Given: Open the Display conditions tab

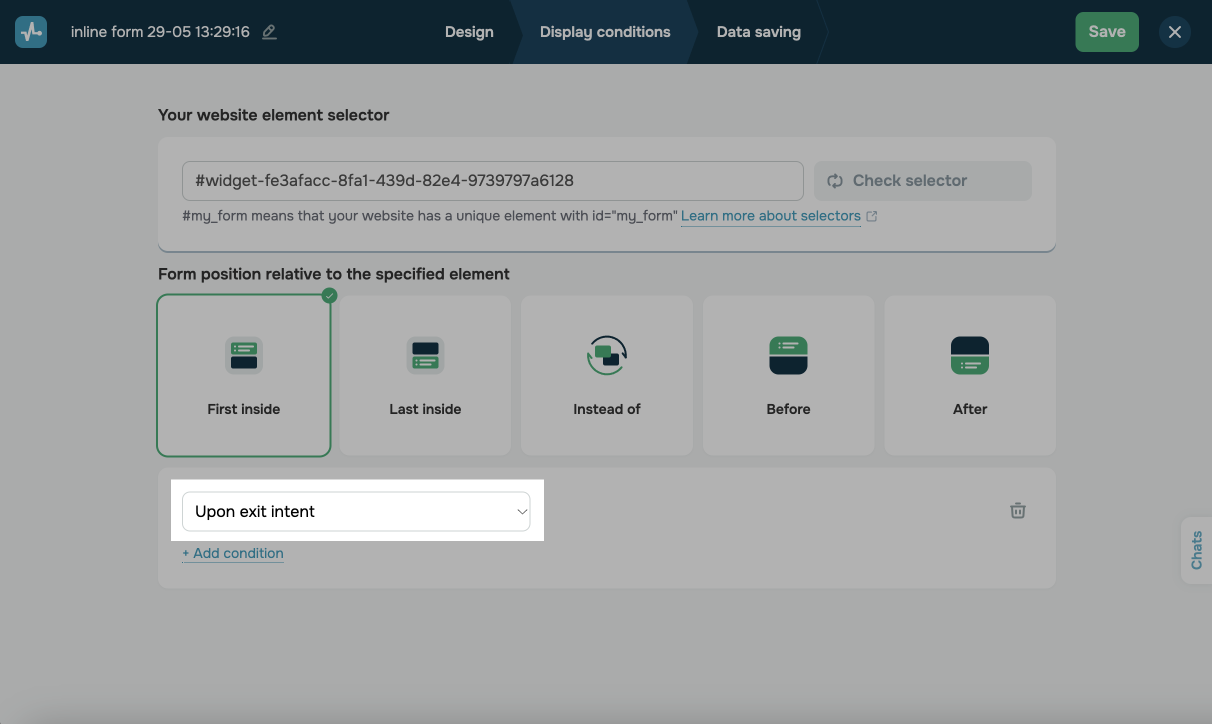Looking at the screenshot, I should (605, 32).
